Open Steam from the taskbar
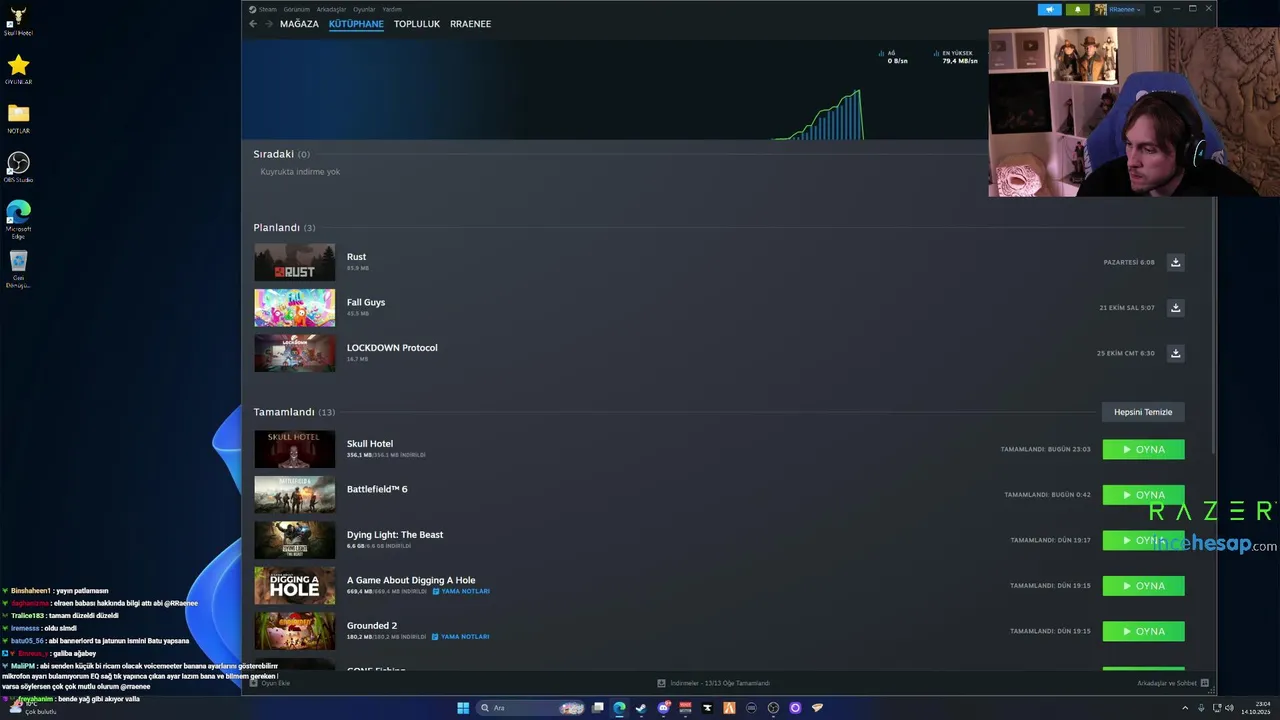 tap(641, 708)
